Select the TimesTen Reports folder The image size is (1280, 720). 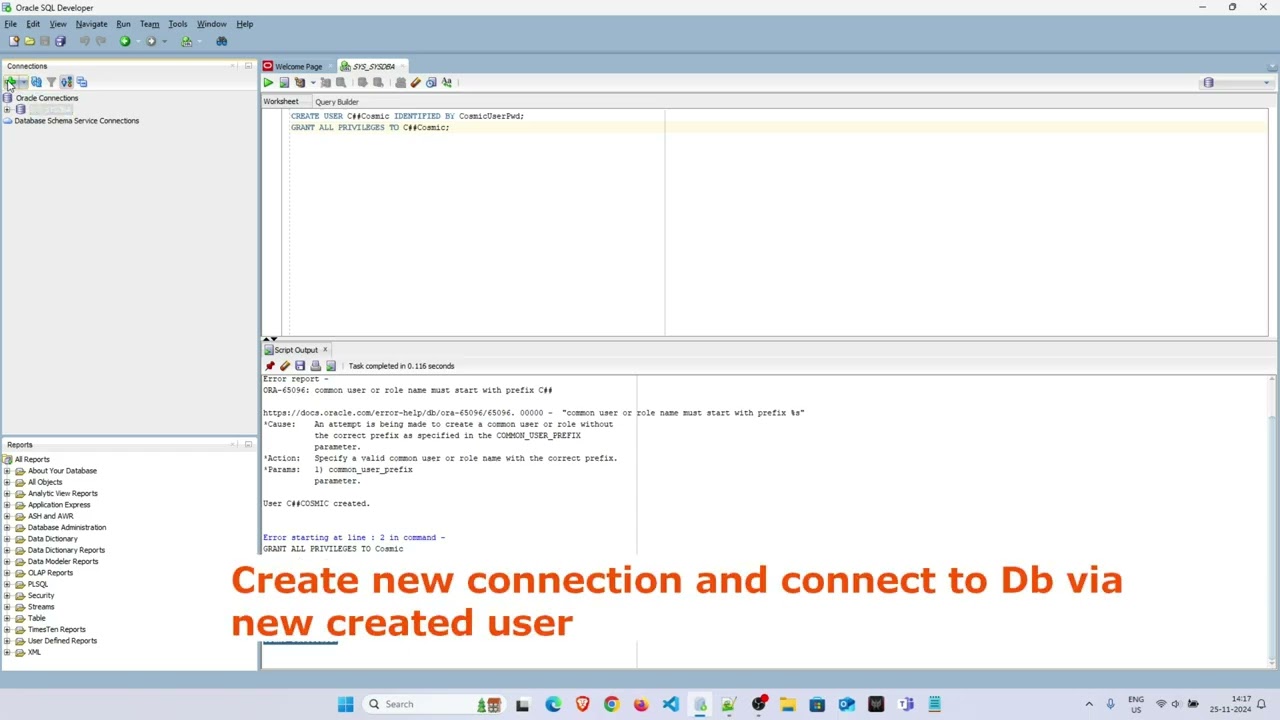pos(56,630)
